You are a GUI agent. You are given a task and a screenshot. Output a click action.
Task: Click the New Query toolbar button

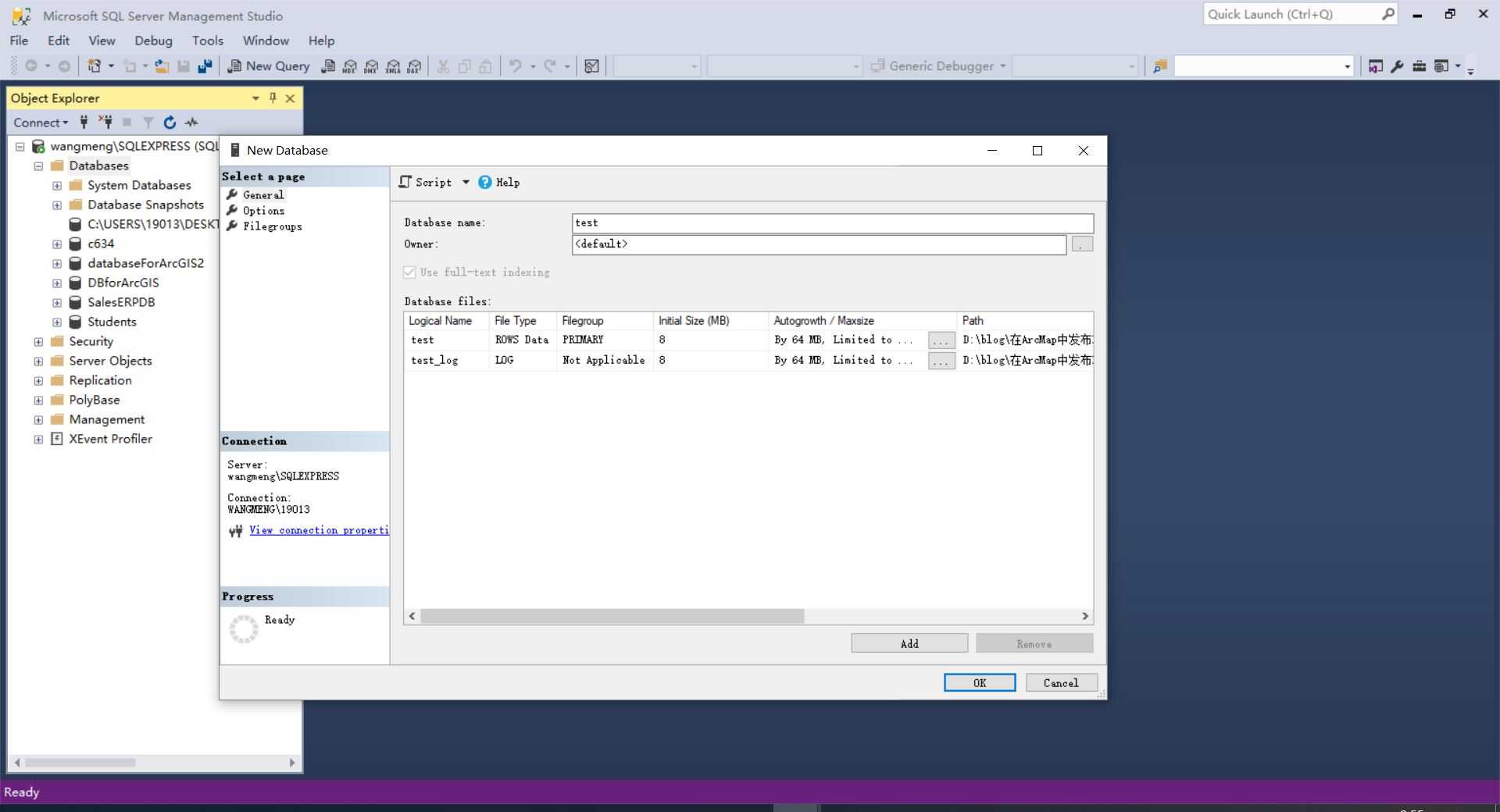click(268, 66)
